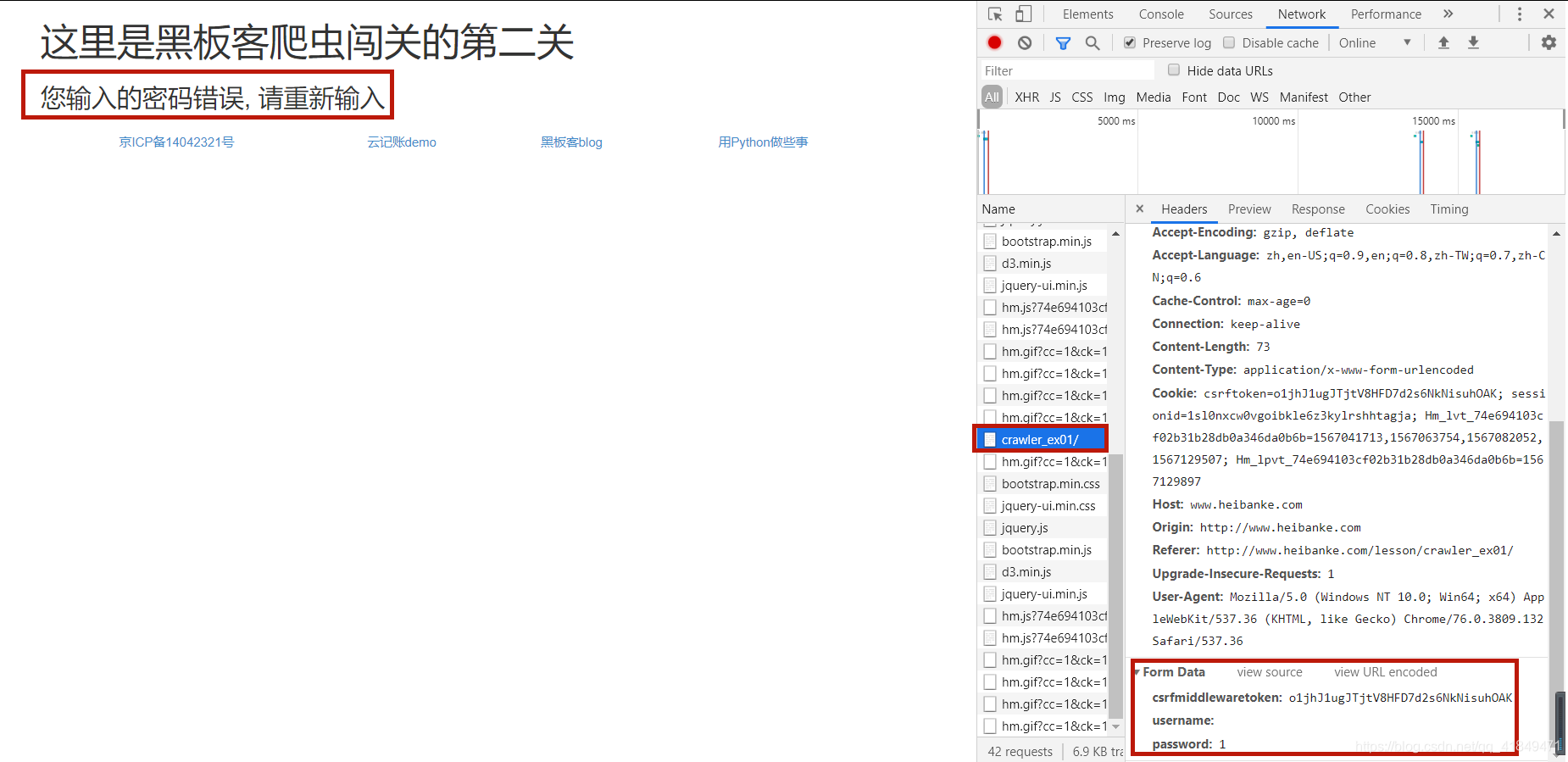Open the Cookies detail tab

[1387, 209]
